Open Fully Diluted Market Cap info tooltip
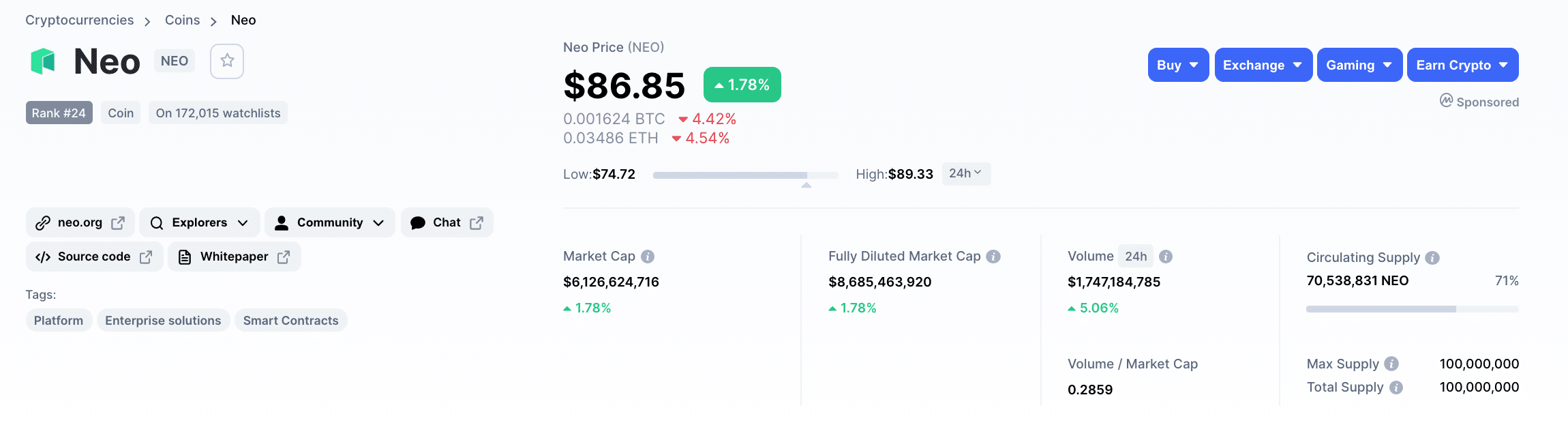The height and width of the screenshot is (423, 1568). tap(993, 257)
